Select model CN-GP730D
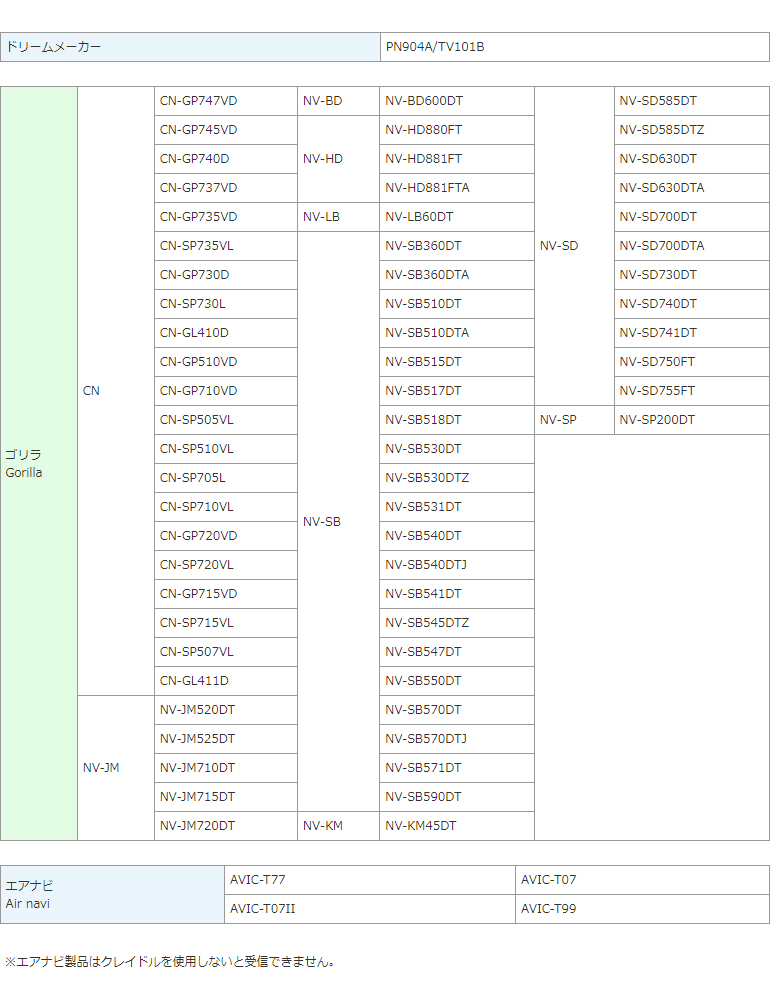This screenshot has height=1000, width=770. (x=226, y=275)
